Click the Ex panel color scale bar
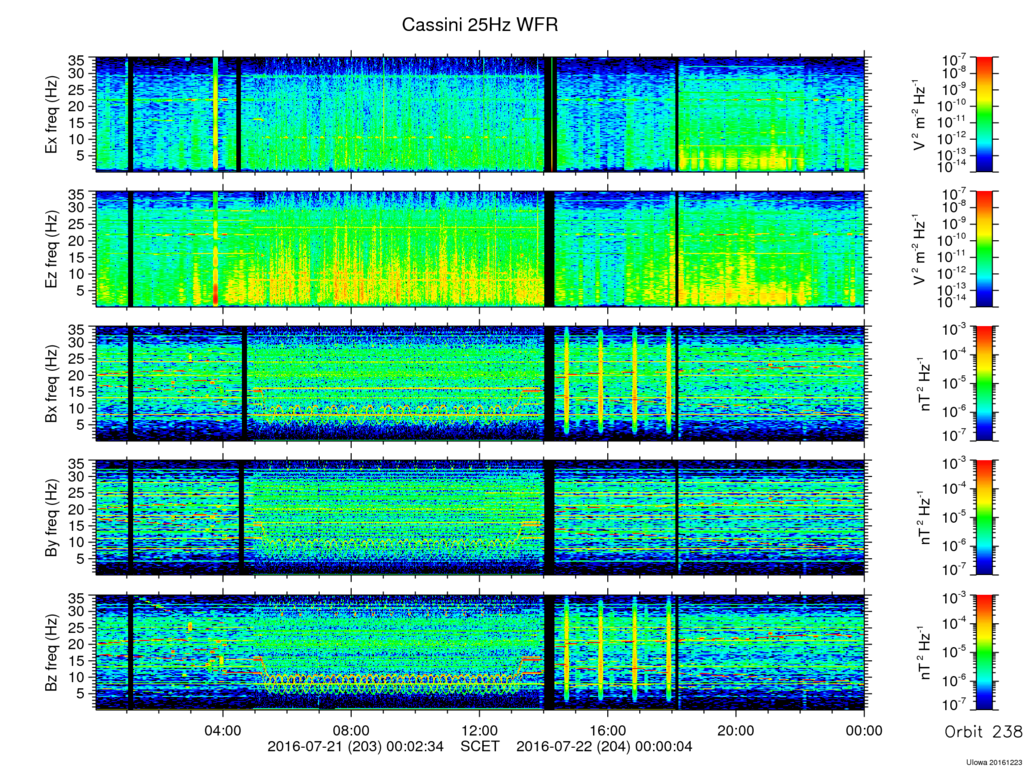Viewport: 1024px width, 767px height. click(984, 114)
